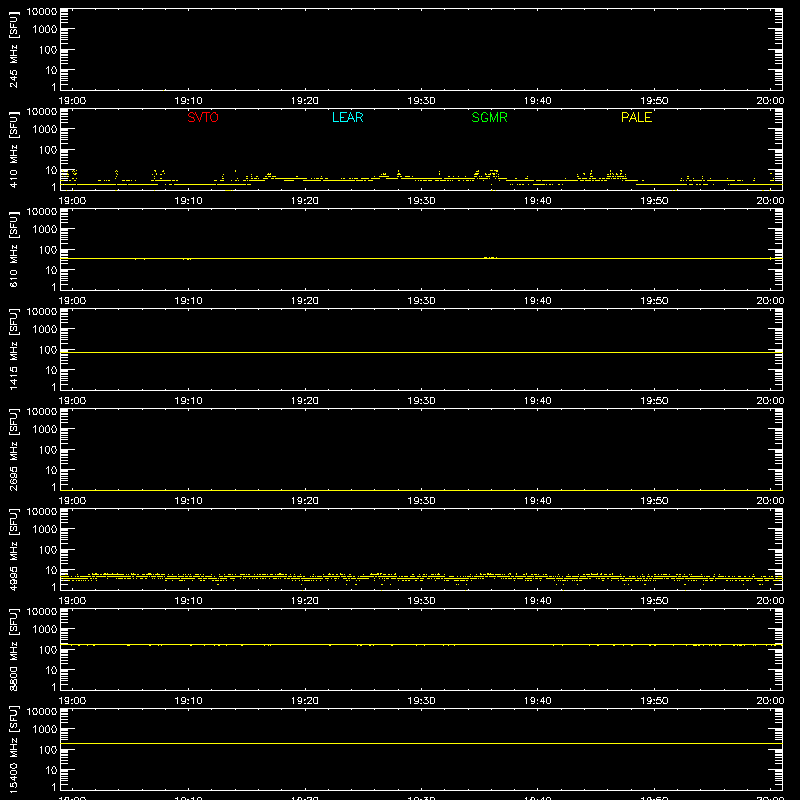Click the 1000 tick label of 2695 MHz panel
The height and width of the screenshot is (800, 800).
(x=45, y=430)
